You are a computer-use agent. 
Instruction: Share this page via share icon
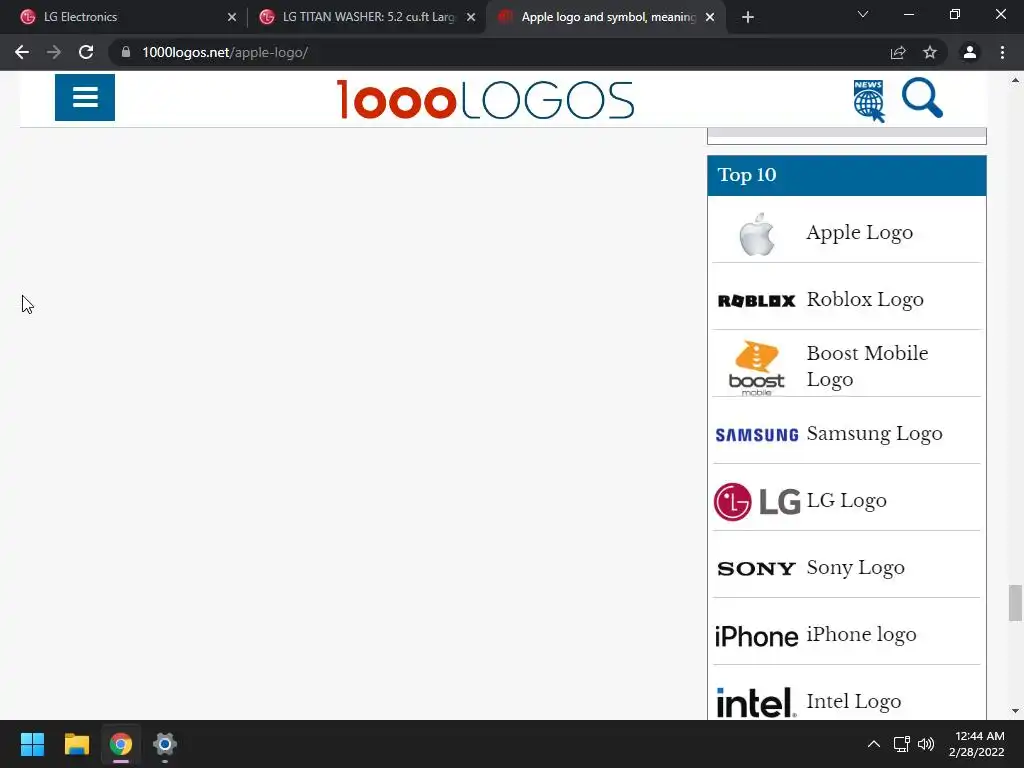click(898, 52)
